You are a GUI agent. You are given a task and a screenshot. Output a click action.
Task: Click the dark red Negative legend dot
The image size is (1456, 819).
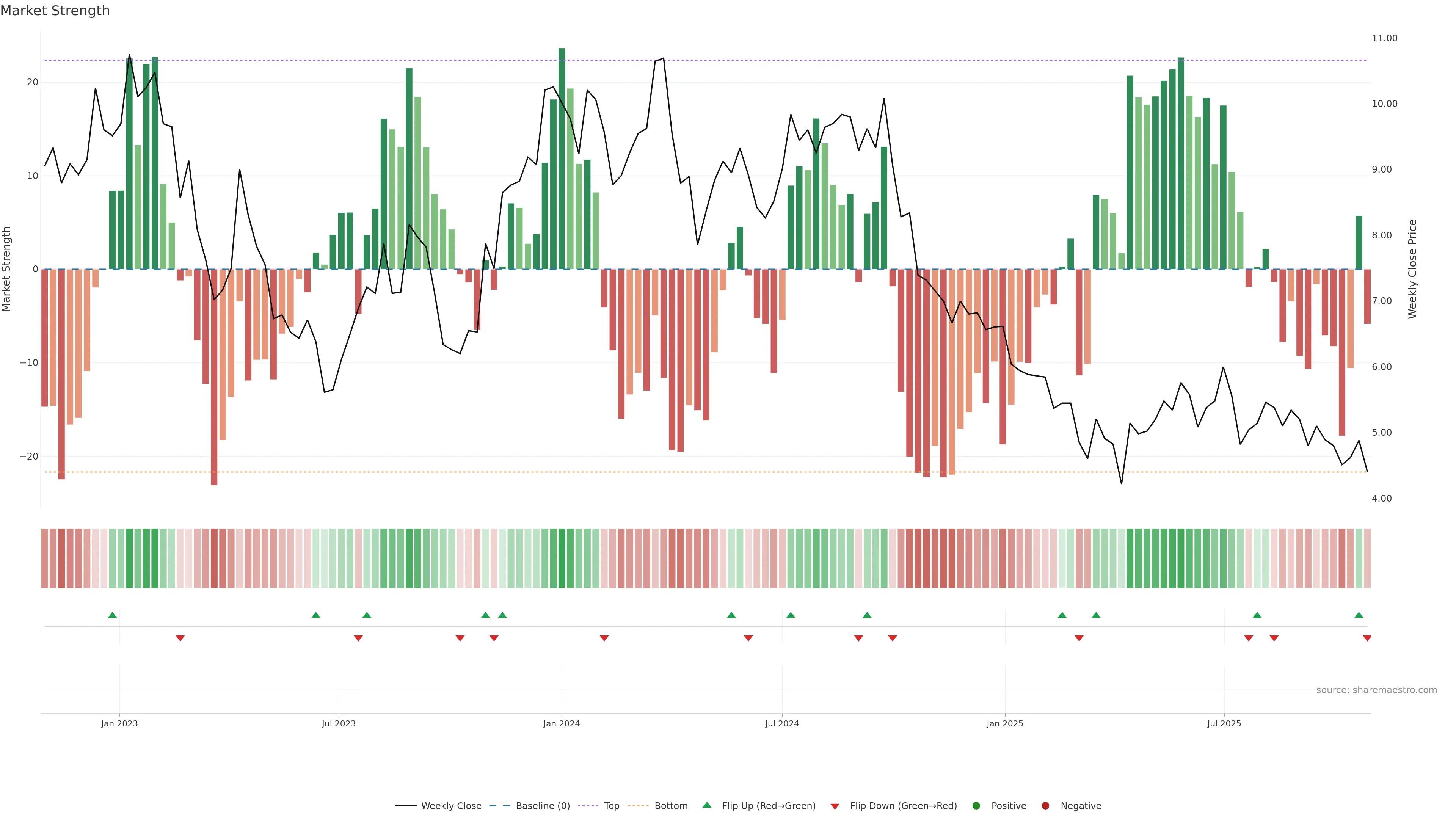[x=1045, y=805]
